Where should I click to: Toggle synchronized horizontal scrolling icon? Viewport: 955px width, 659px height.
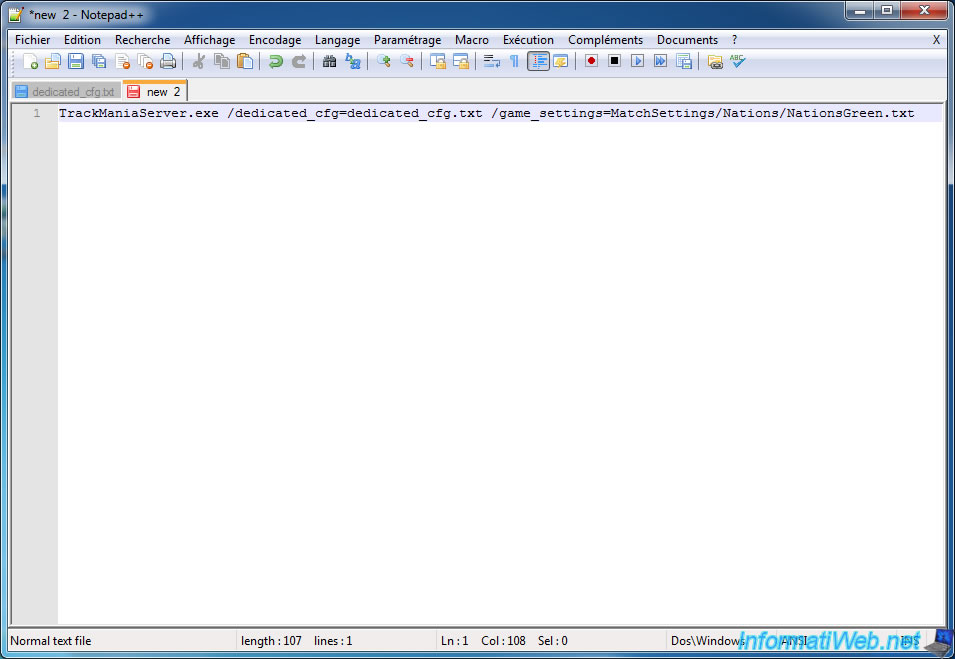click(460, 61)
